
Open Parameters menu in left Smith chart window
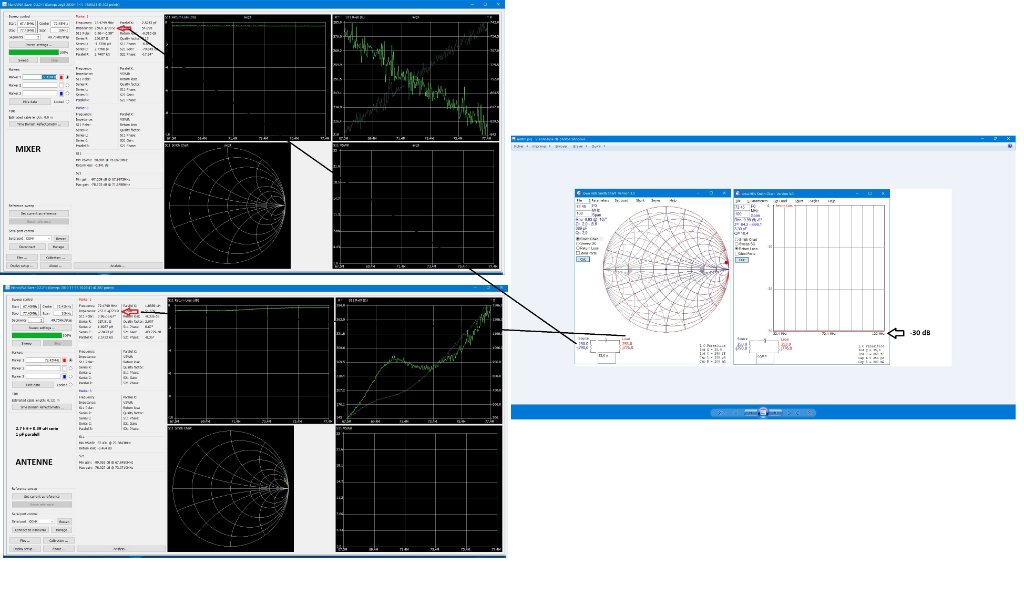tap(599, 201)
